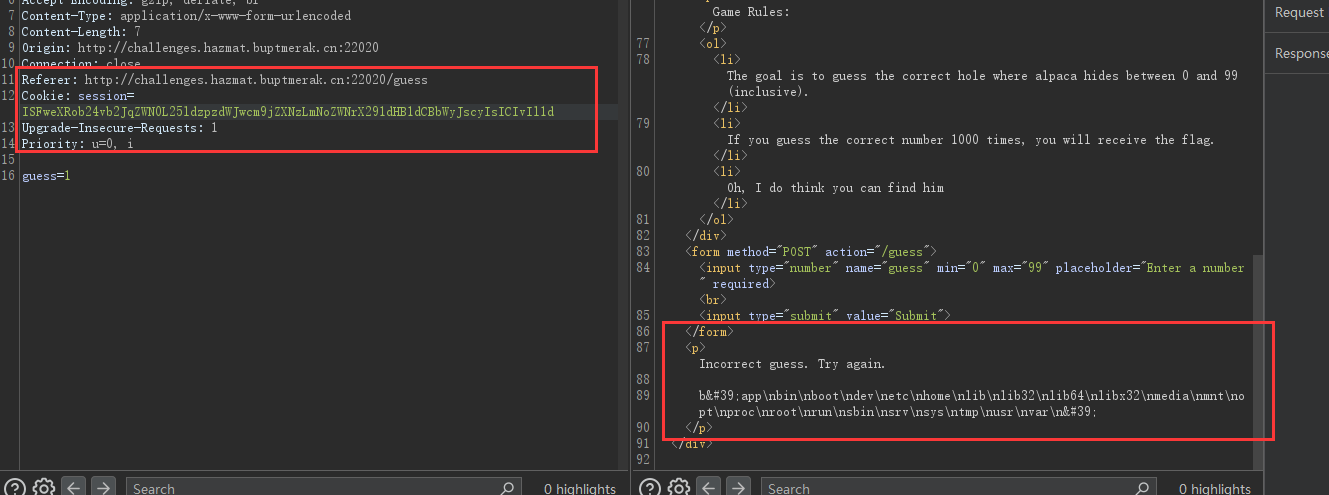Viewport: 1329px width, 495px height.
Task: Click the Upgrade-Insecure-Requests header line
Action: [x=120, y=128]
